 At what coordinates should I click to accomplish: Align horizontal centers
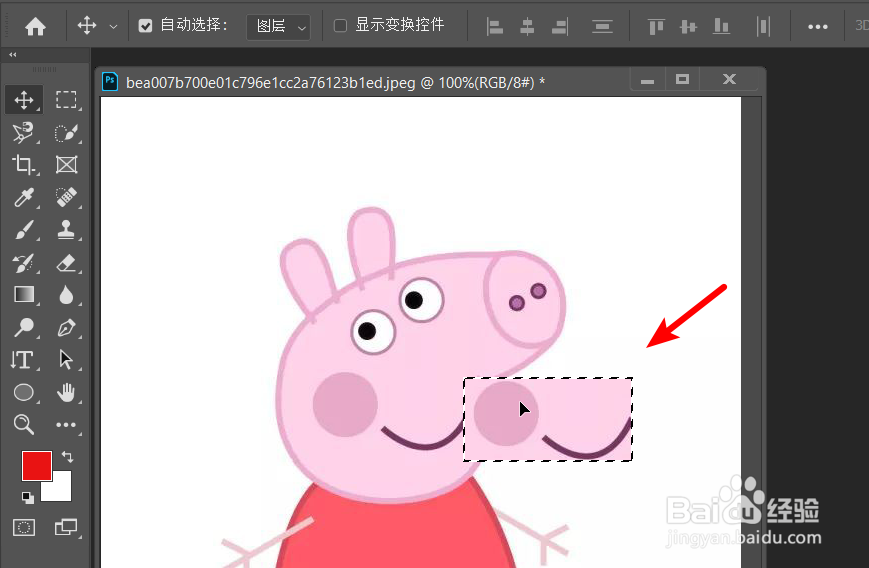coord(527,26)
